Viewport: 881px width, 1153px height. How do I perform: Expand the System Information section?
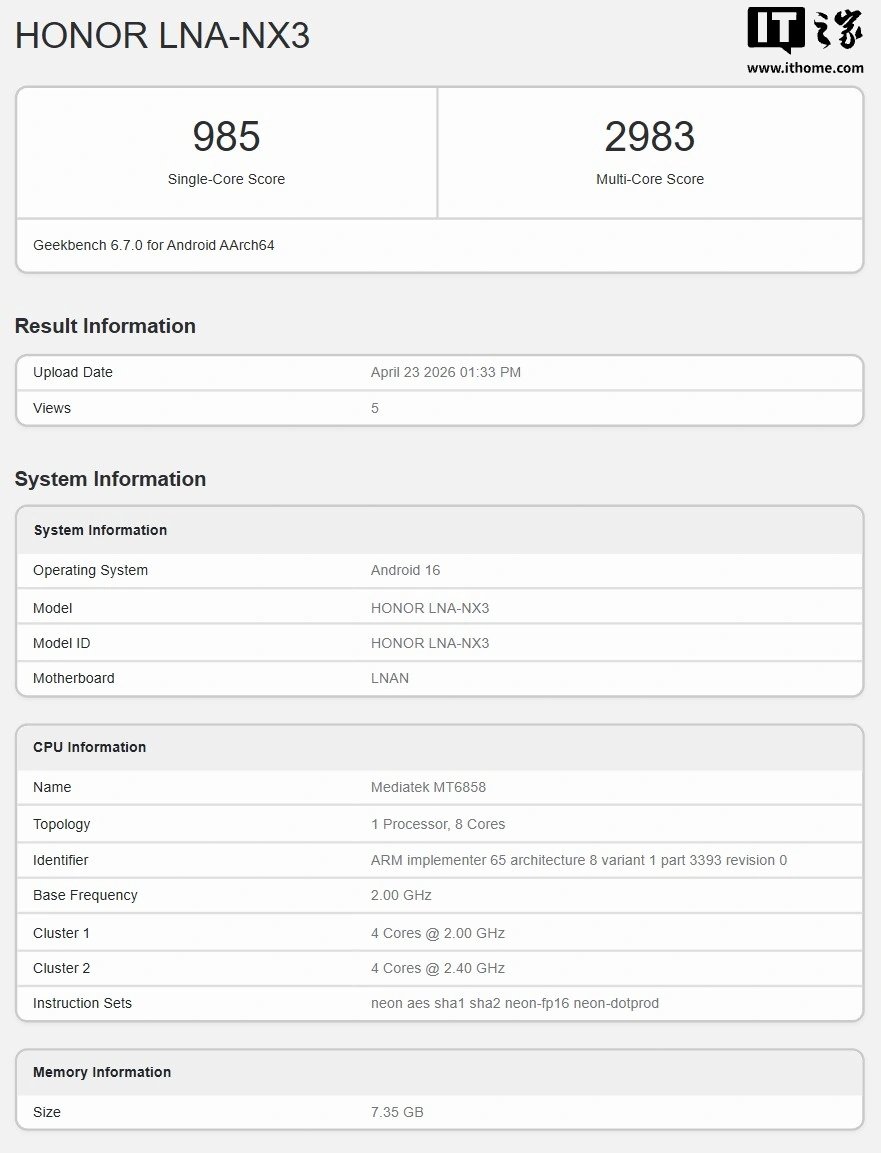(110, 478)
